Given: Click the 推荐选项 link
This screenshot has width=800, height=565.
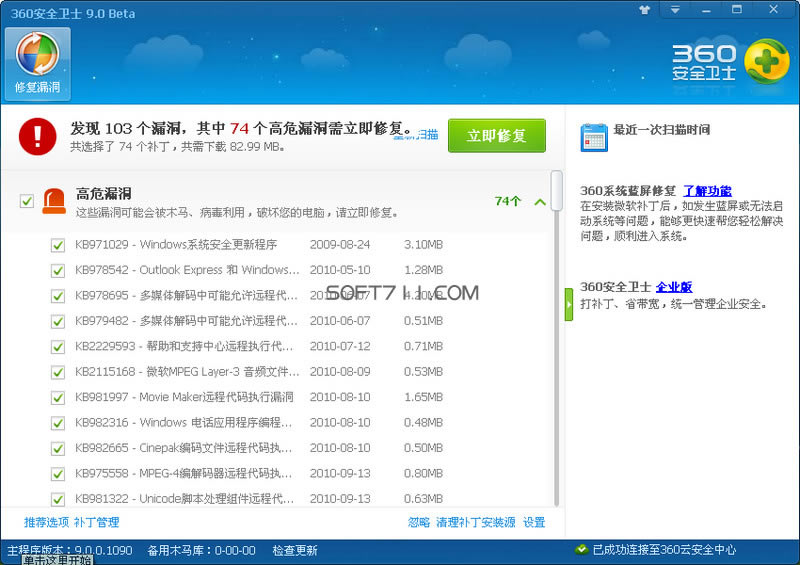Looking at the screenshot, I should pos(46,522).
